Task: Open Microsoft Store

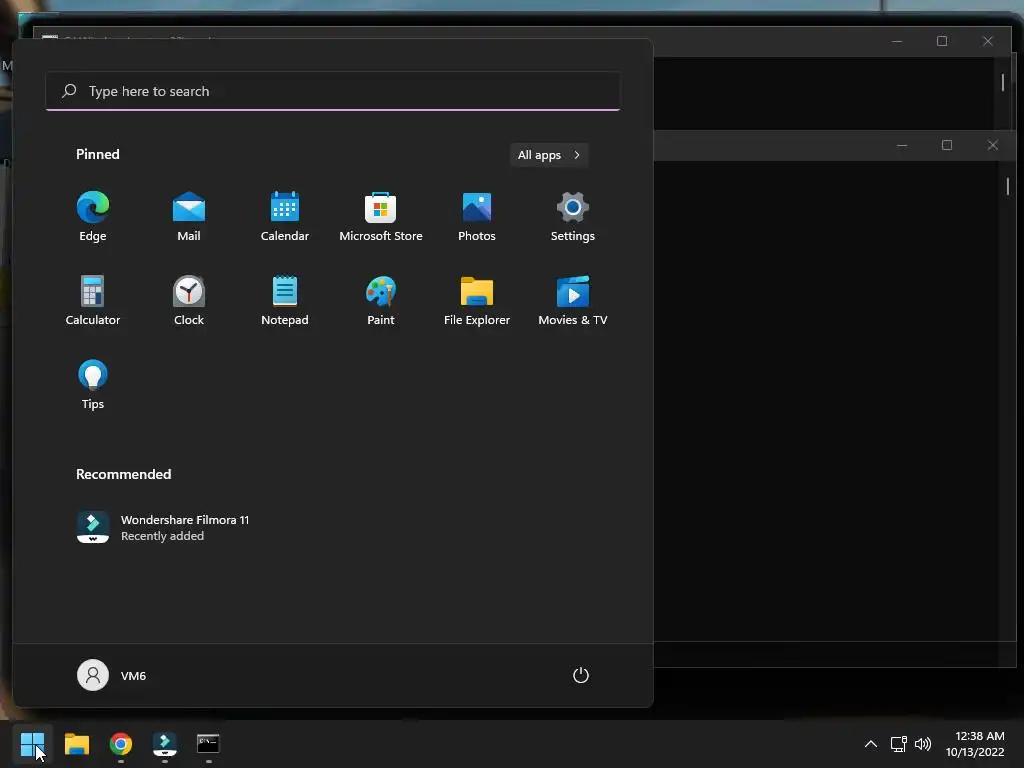Action: click(x=381, y=217)
